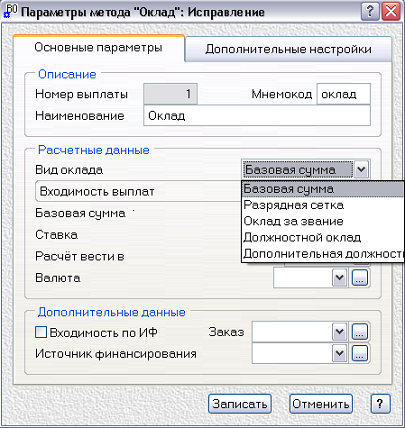Click the Записать button
The height and width of the screenshot is (428, 405).
point(240,404)
